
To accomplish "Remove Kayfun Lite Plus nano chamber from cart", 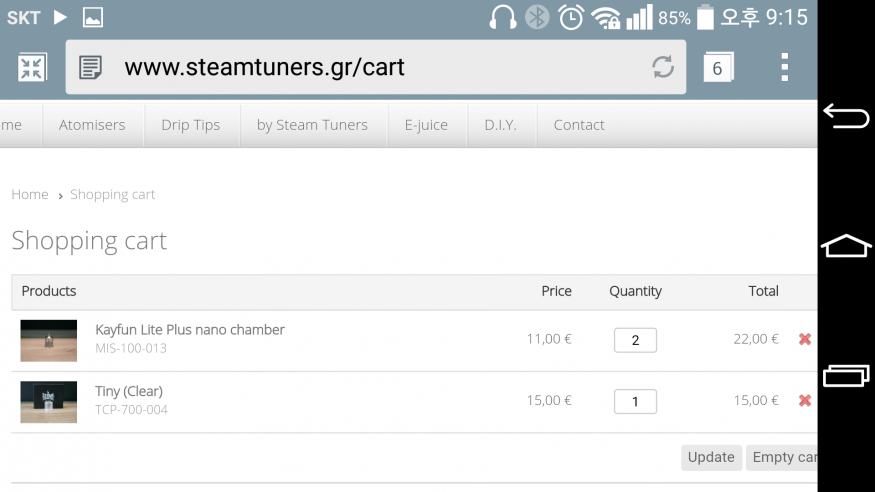I will 805,339.
